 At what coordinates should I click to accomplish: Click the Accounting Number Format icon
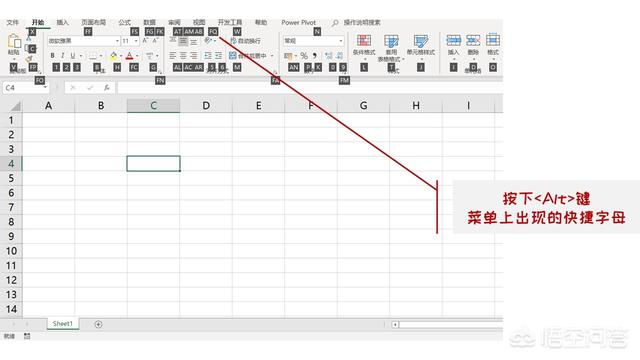pos(288,56)
